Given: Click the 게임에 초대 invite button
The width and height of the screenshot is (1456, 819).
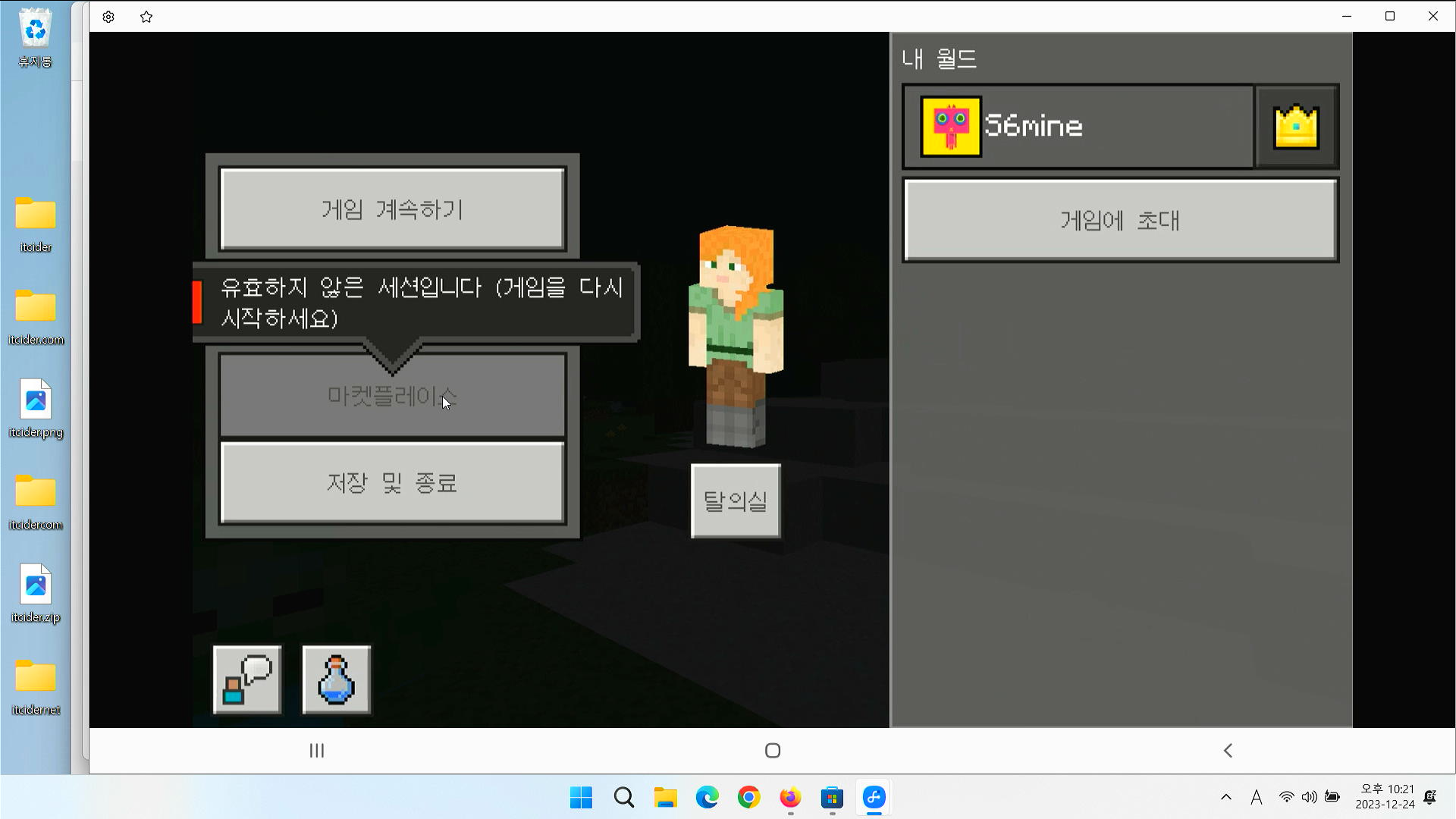Looking at the screenshot, I should point(1120,221).
